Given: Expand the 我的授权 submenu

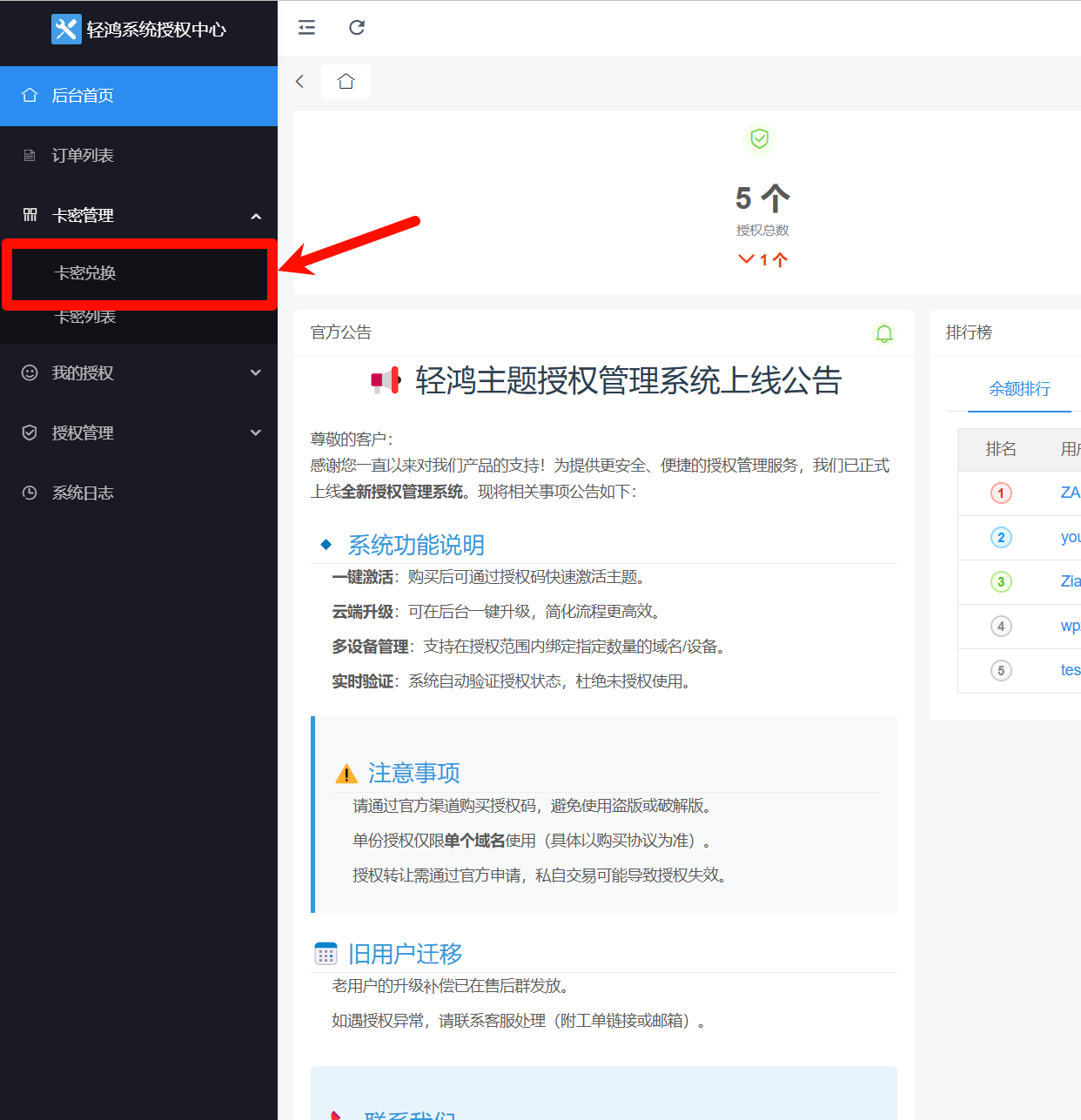Looking at the screenshot, I should pos(256,372).
